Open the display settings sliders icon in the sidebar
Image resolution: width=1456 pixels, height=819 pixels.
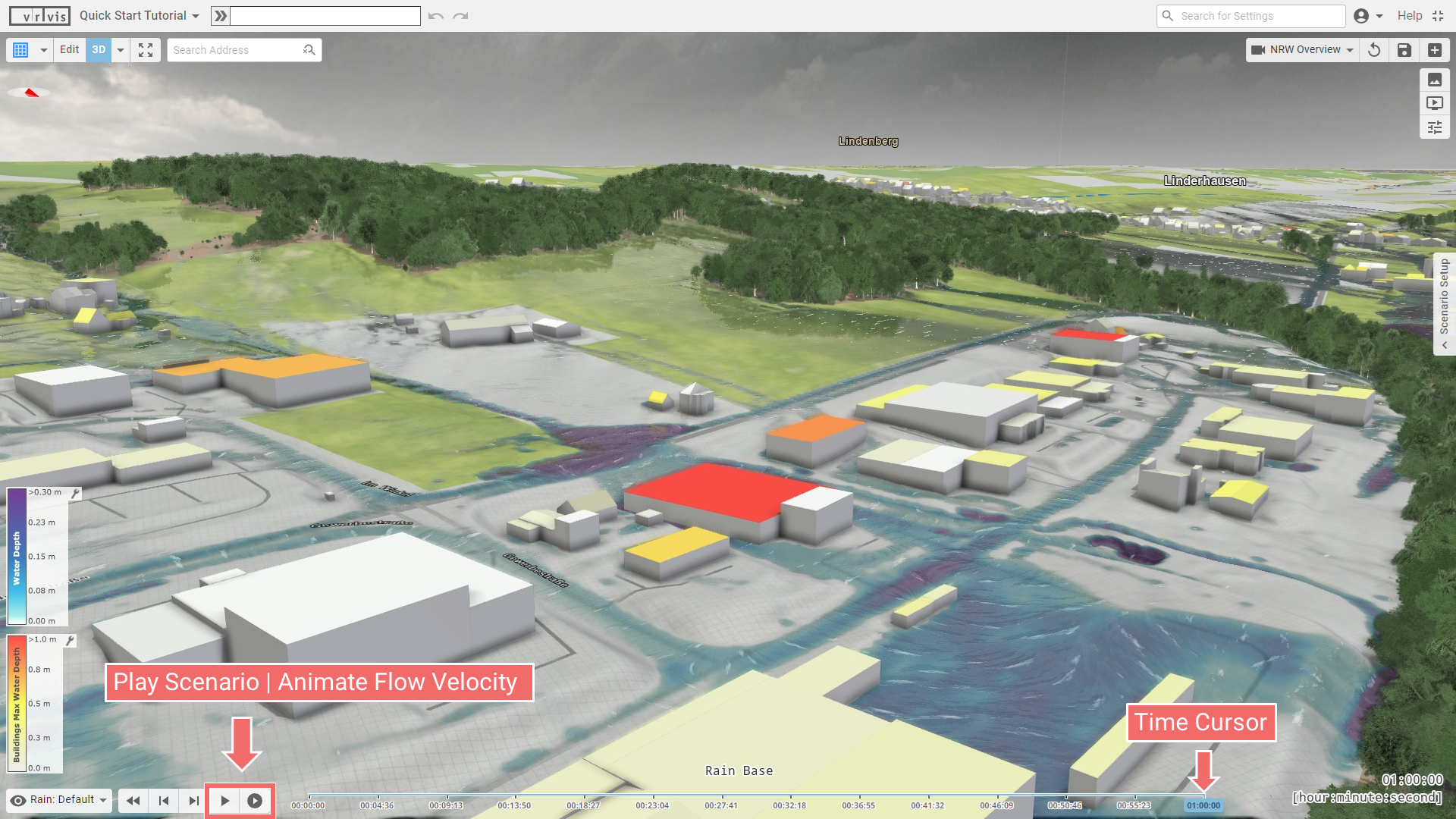click(x=1435, y=127)
